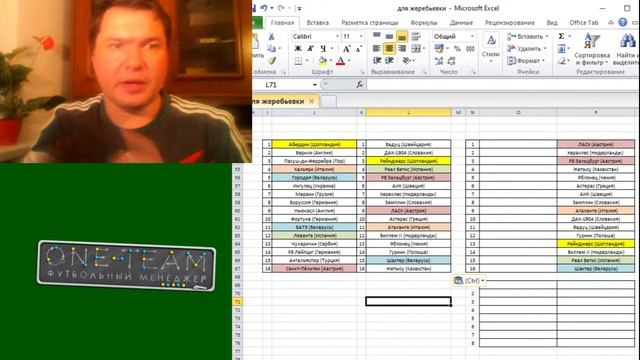Apply the percent style
Image resolution: width=640 pixels, height=360 pixels.
(x=457, y=49)
